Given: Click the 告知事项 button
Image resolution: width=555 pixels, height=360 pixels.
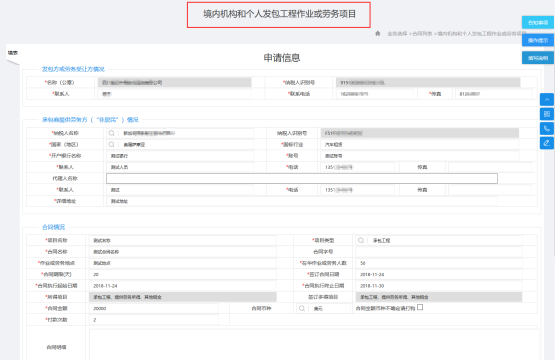Looking at the screenshot, I should coord(538,23).
